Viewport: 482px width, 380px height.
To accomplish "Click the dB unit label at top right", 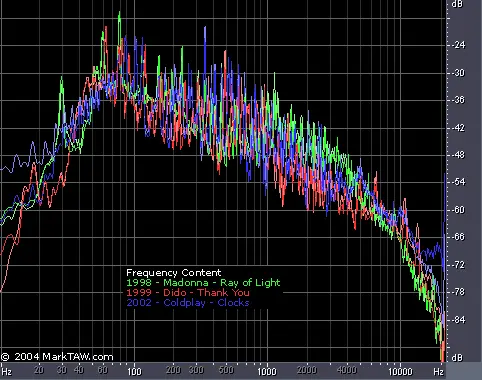I will click(x=457, y=4).
